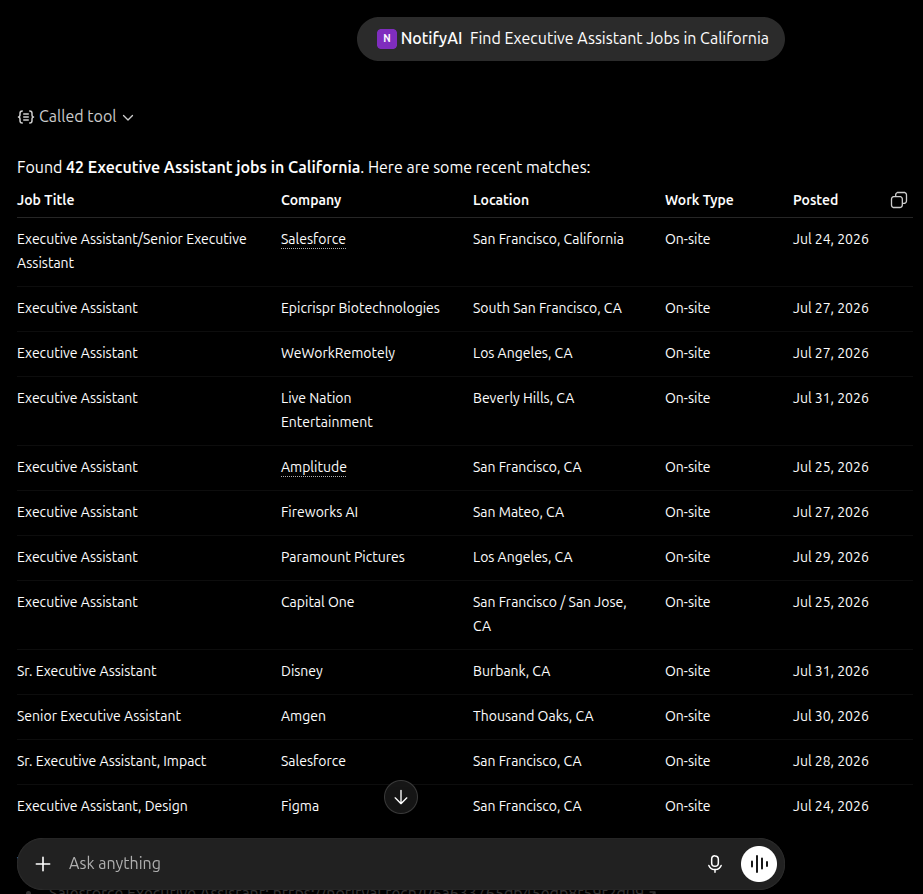Open the Salesforce link in first row
Image resolution: width=923 pixels, height=894 pixels.
click(313, 239)
